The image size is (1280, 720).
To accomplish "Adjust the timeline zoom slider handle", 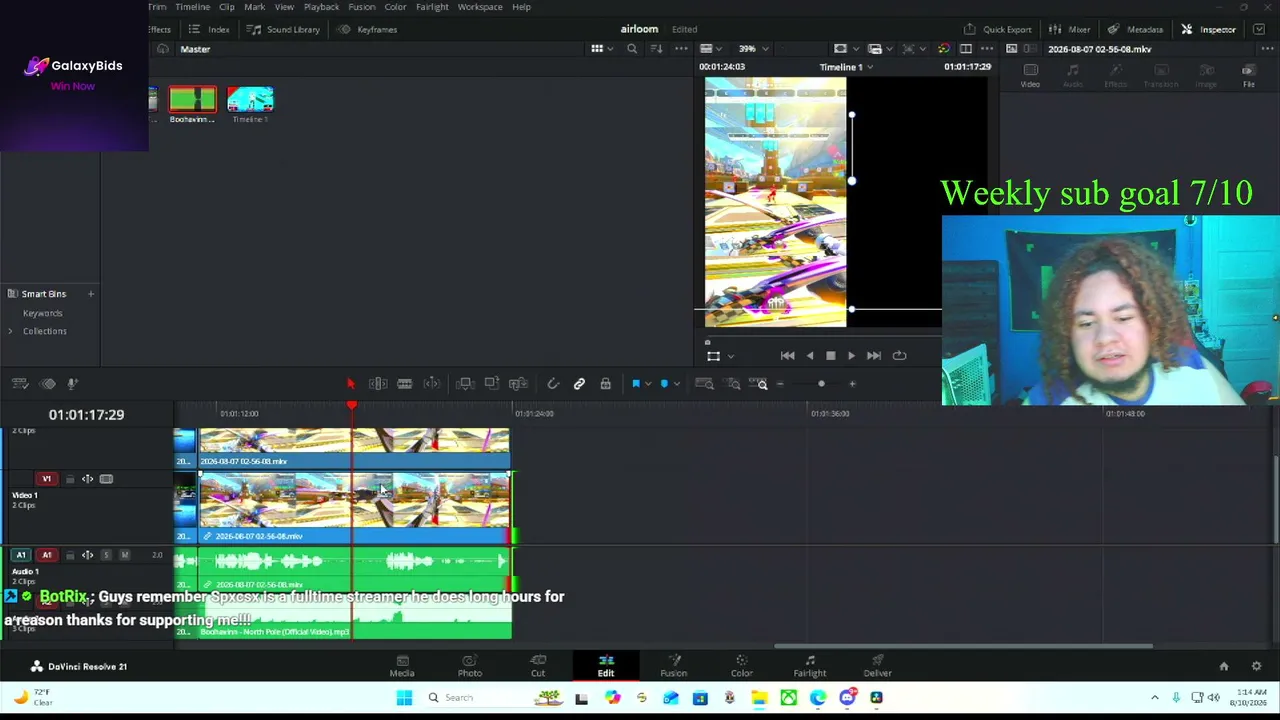I will click(x=821, y=384).
